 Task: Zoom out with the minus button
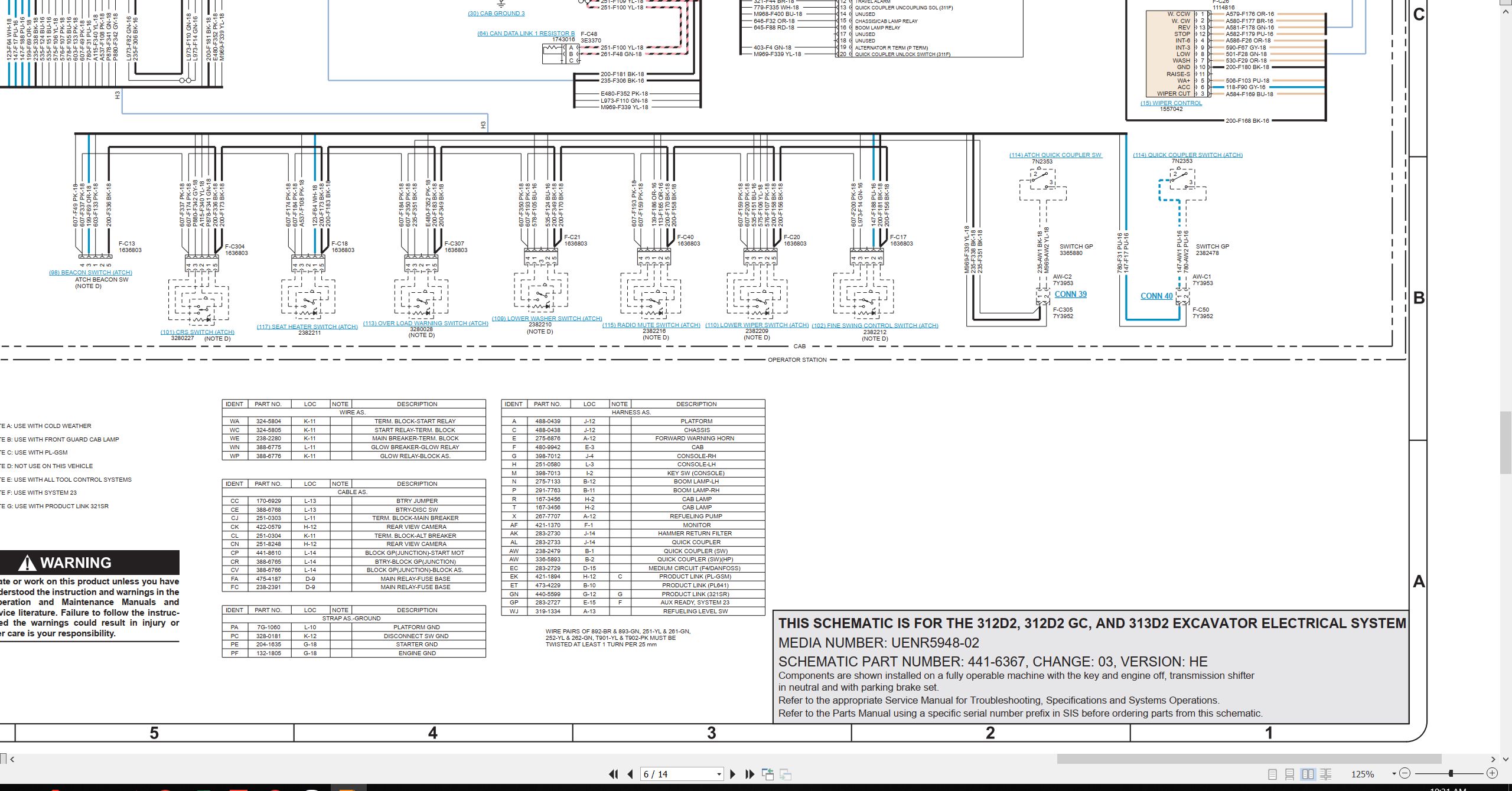(1405, 773)
